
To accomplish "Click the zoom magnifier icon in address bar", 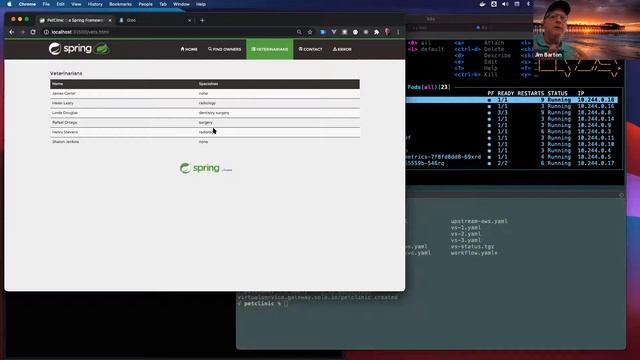I will (299, 32).
